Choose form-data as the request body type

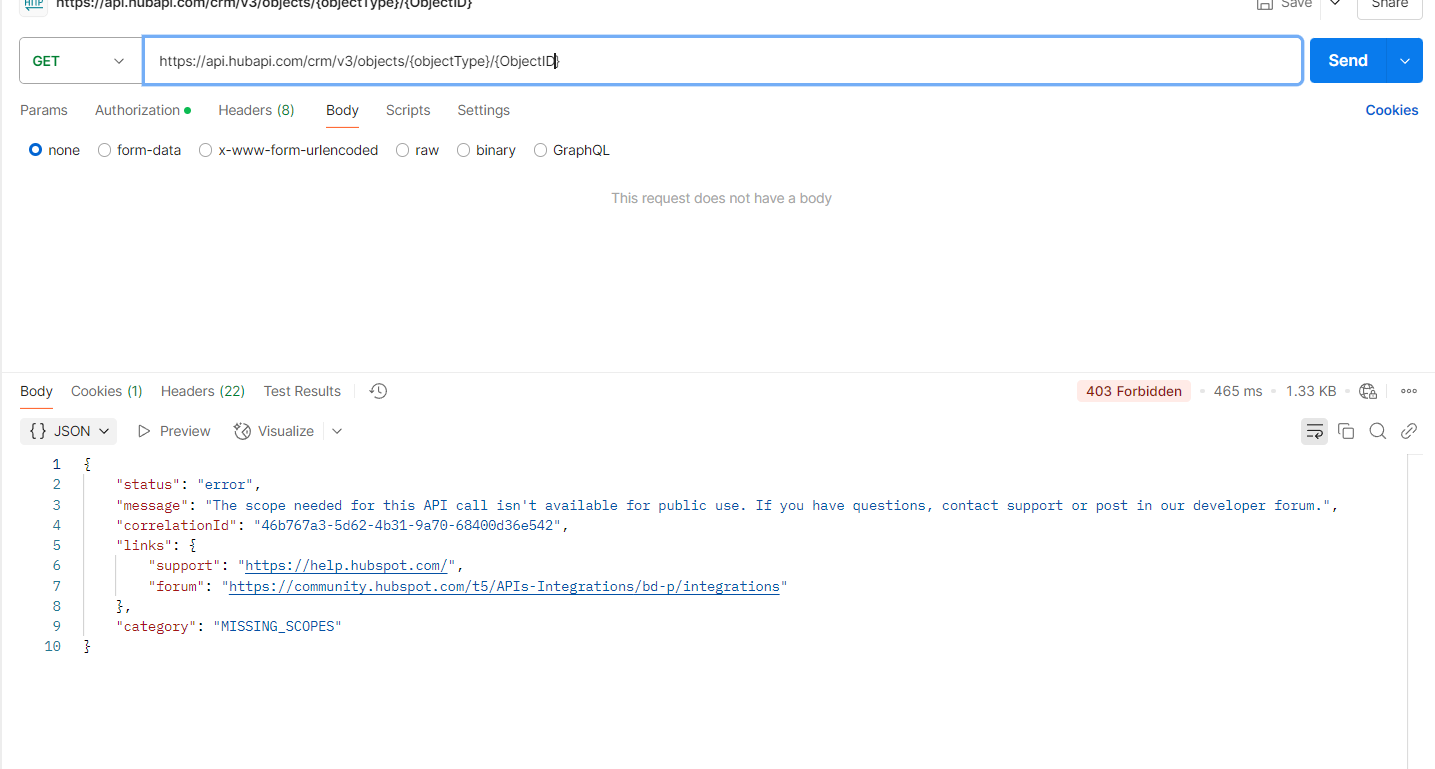[104, 150]
